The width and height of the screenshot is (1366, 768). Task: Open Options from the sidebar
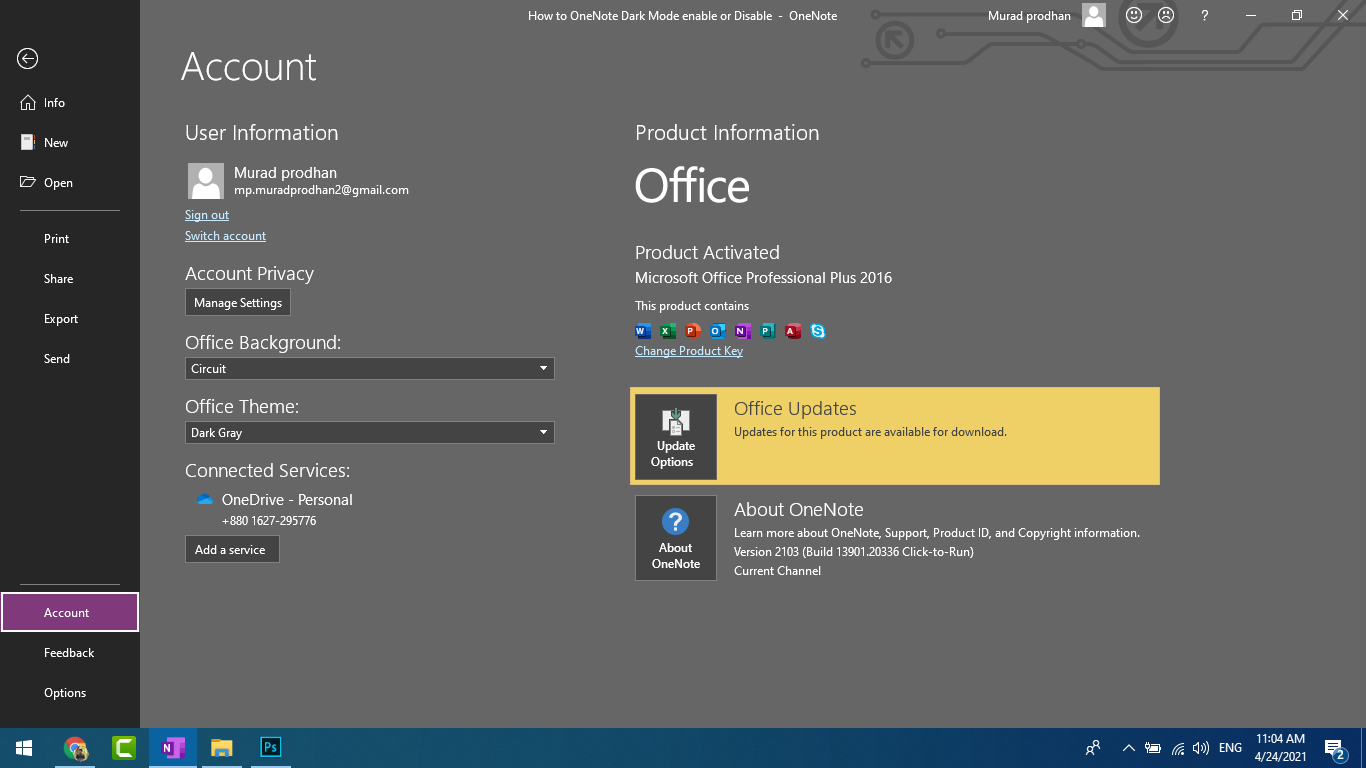coord(65,693)
